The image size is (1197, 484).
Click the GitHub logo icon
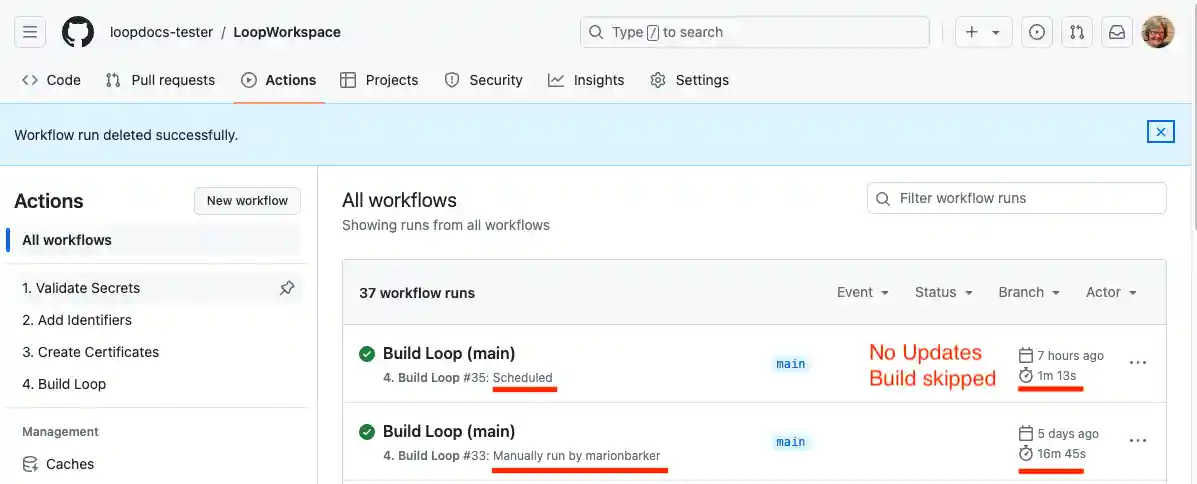coord(78,32)
